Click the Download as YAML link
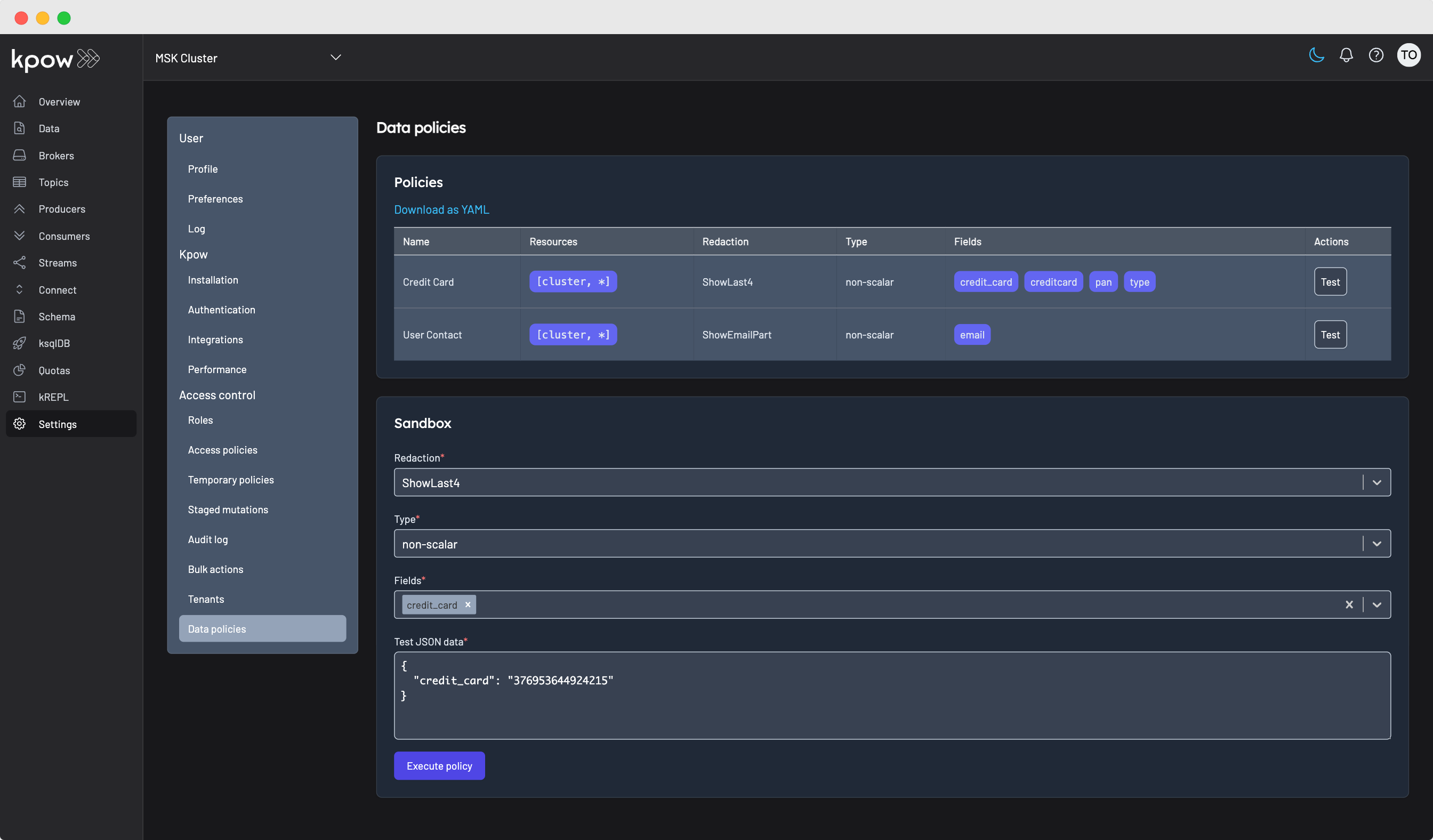Viewport: 1433px width, 840px height. 442,209
